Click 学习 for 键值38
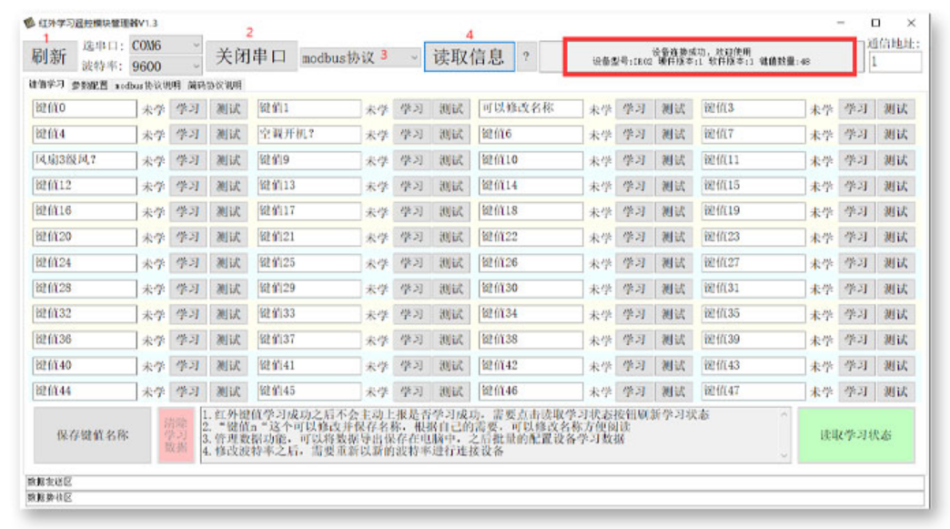Image resolution: width=950 pixels, height=529 pixels. pyautogui.click(x=634, y=340)
